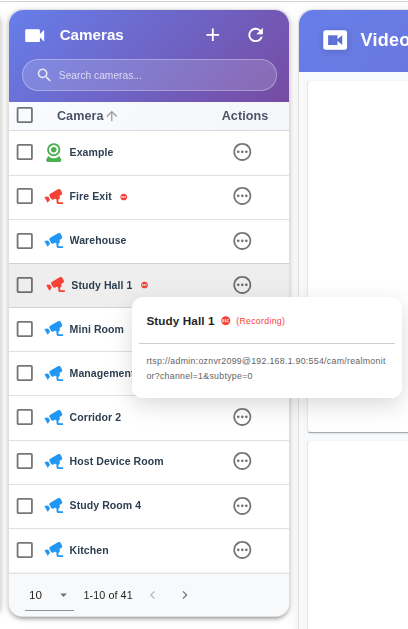Tick the Fire Exit checkbox
The width and height of the screenshot is (408, 629).
click(24, 197)
